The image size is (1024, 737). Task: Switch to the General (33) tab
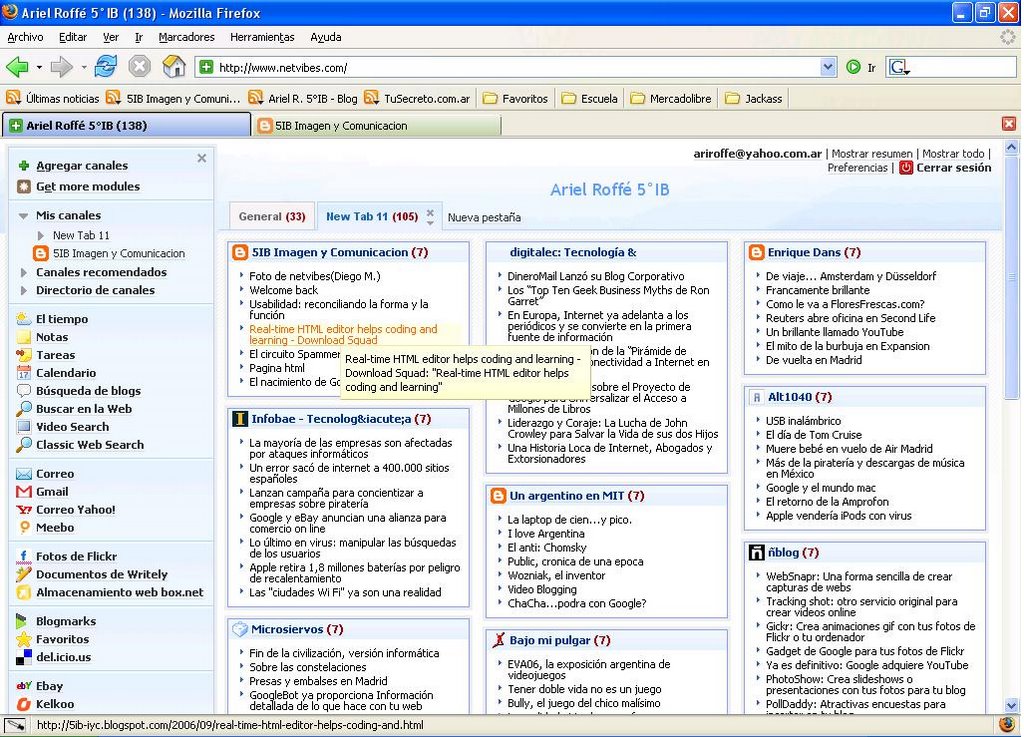[x=272, y=217]
